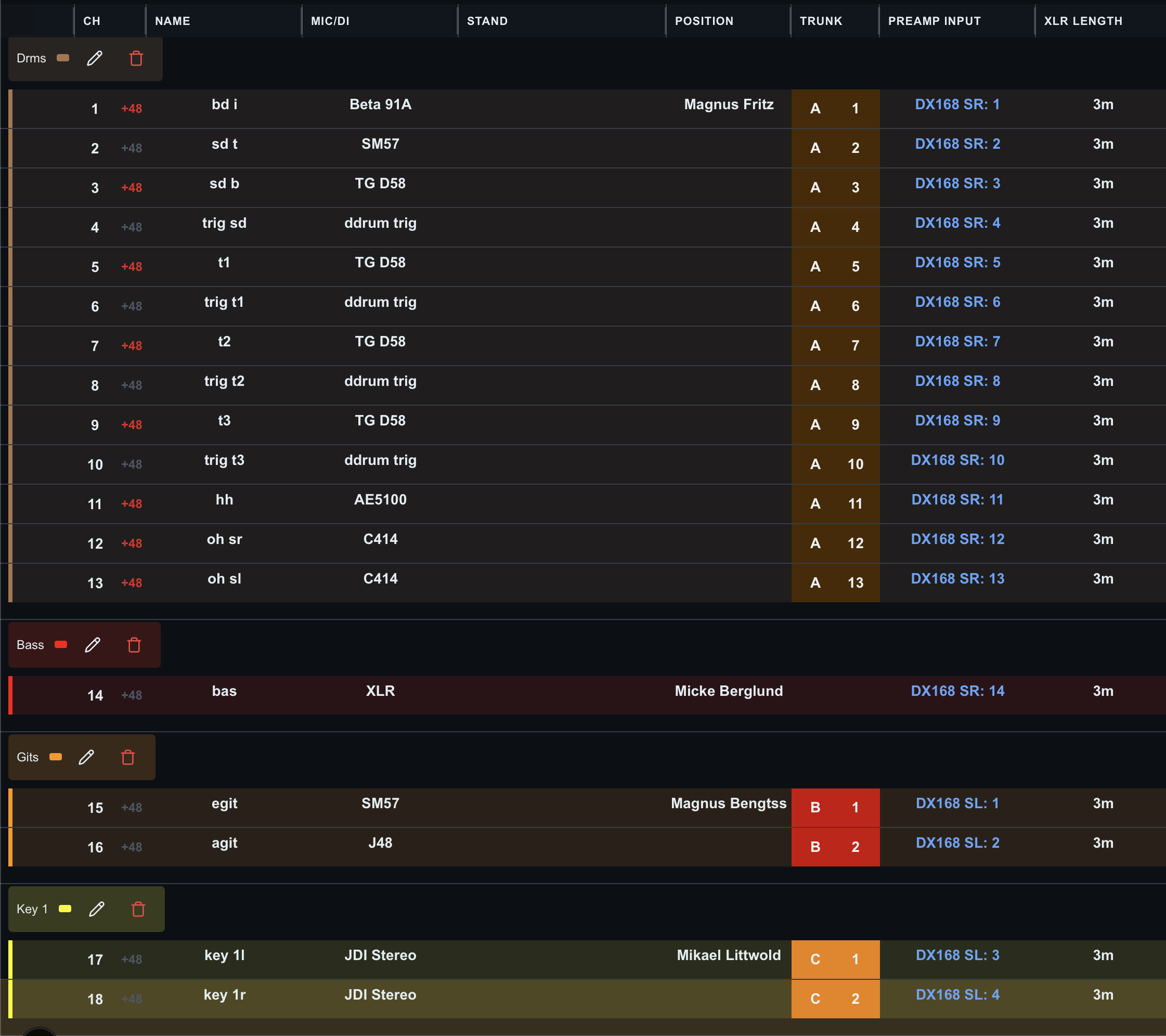Select C414 mic cell for oh sr
1166x1036 pixels.
[x=381, y=539]
